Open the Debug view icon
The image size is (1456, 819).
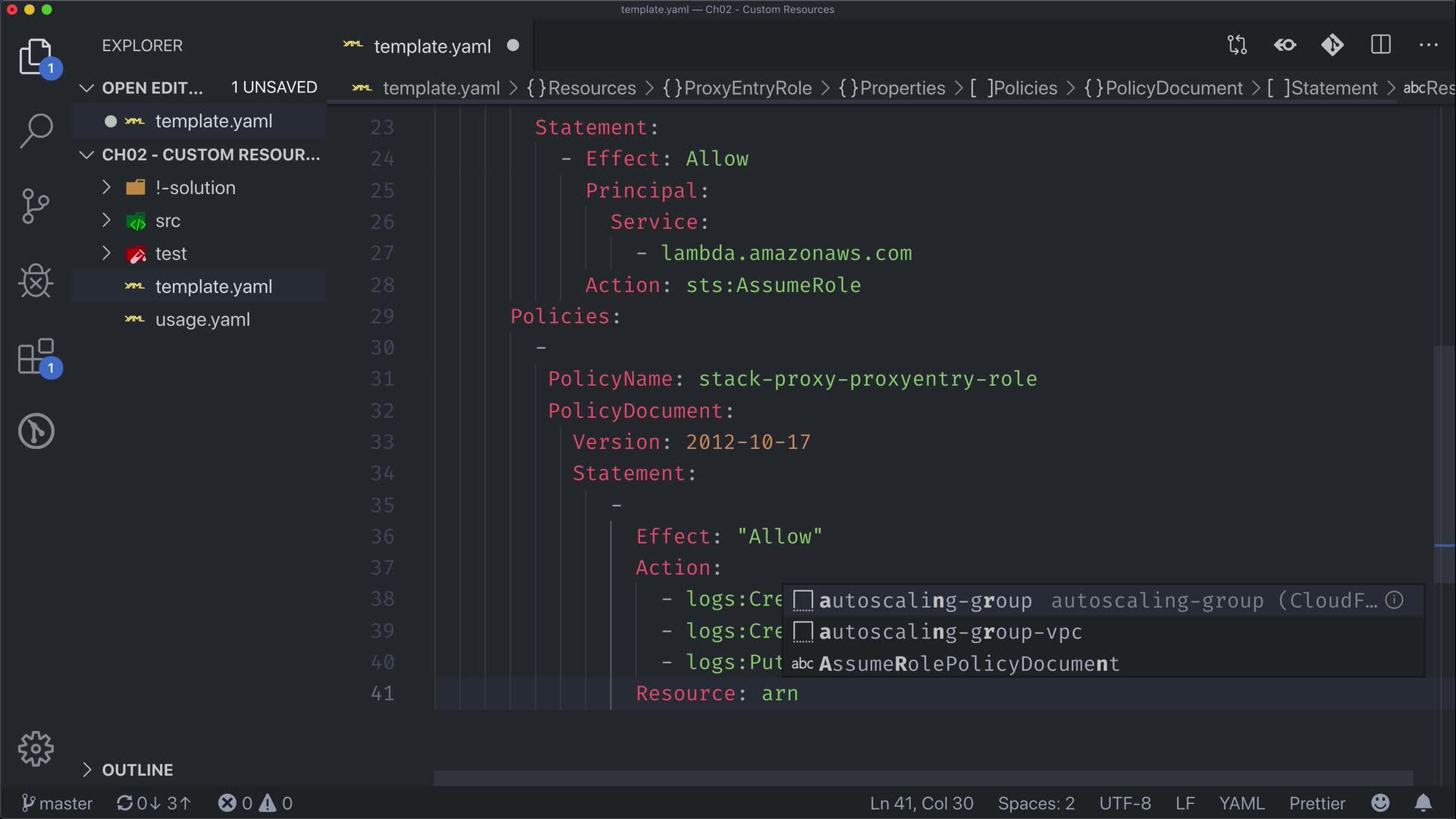36,281
